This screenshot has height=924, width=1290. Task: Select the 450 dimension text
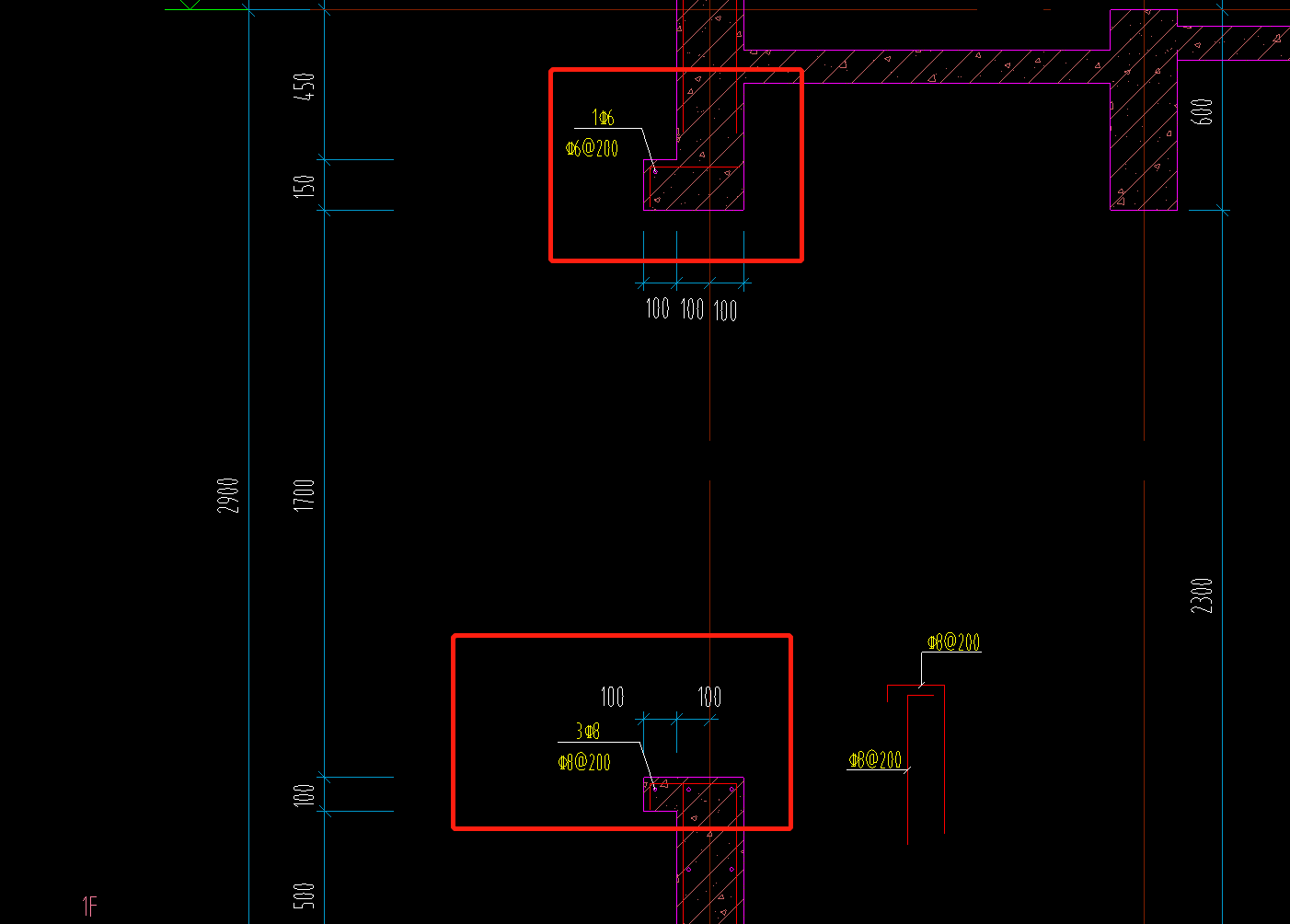pos(305,87)
